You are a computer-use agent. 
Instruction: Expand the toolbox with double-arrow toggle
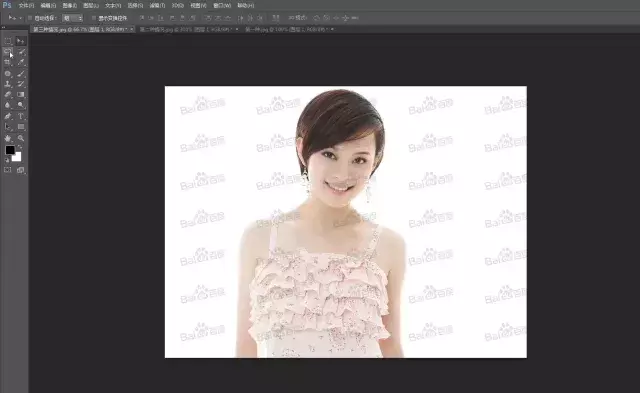(3, 27)
